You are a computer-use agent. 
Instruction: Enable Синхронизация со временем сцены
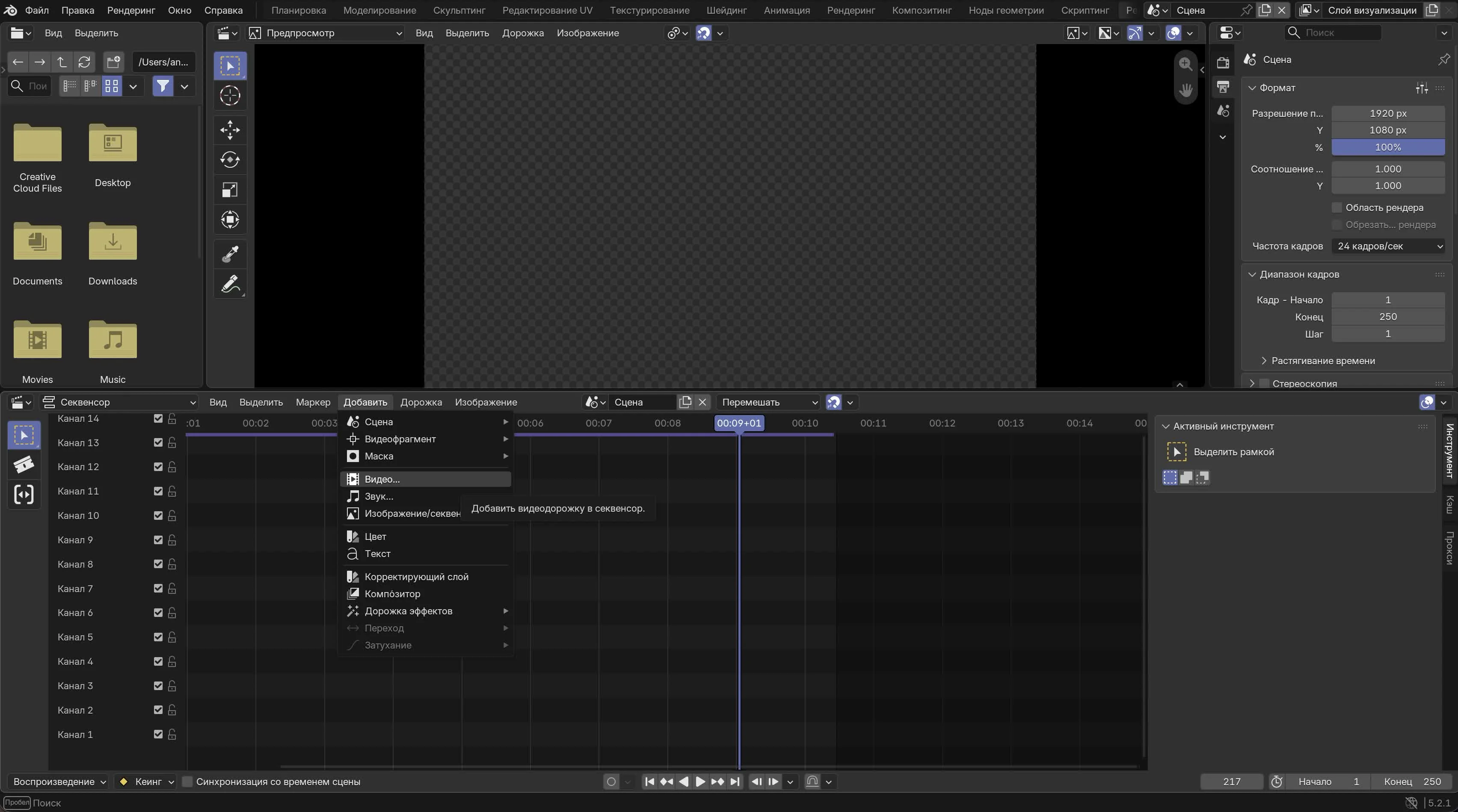(x=187, y=782)
